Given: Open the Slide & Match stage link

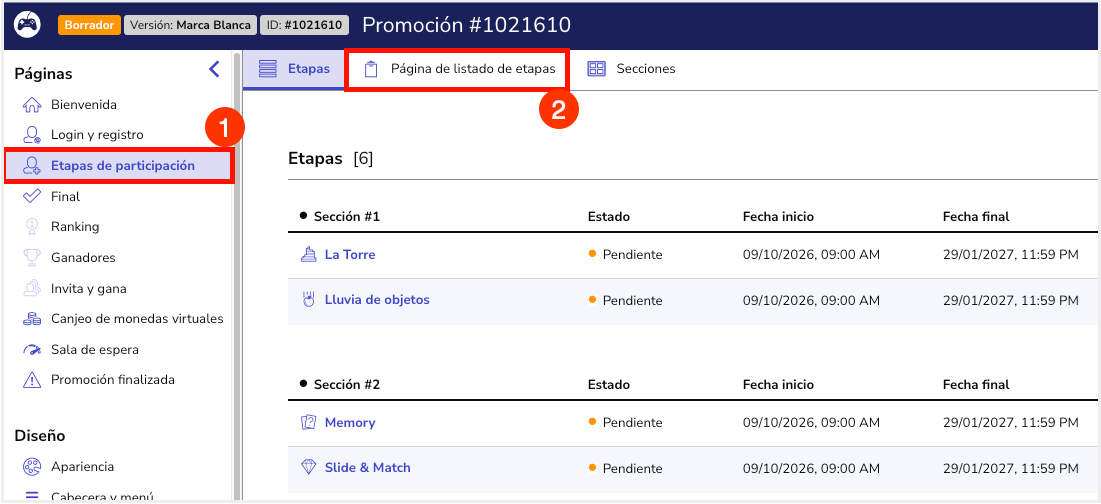Looking at the screenshot, I should click(367, 467).
